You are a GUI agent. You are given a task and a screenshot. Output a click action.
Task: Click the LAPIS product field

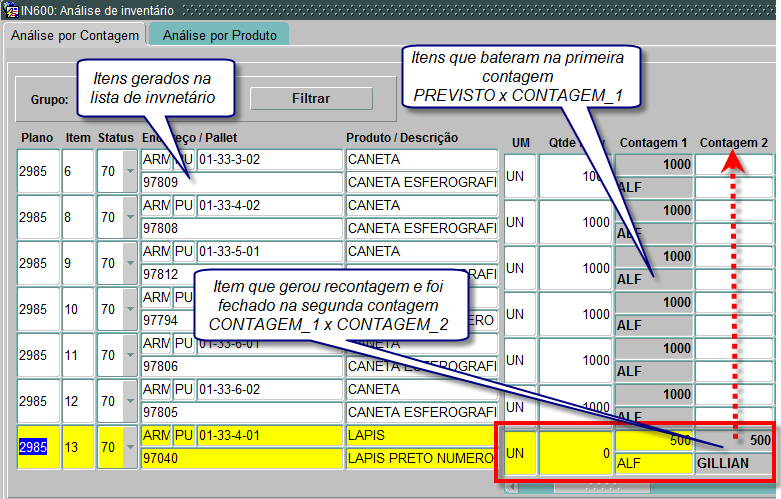[x=420, y=435]
